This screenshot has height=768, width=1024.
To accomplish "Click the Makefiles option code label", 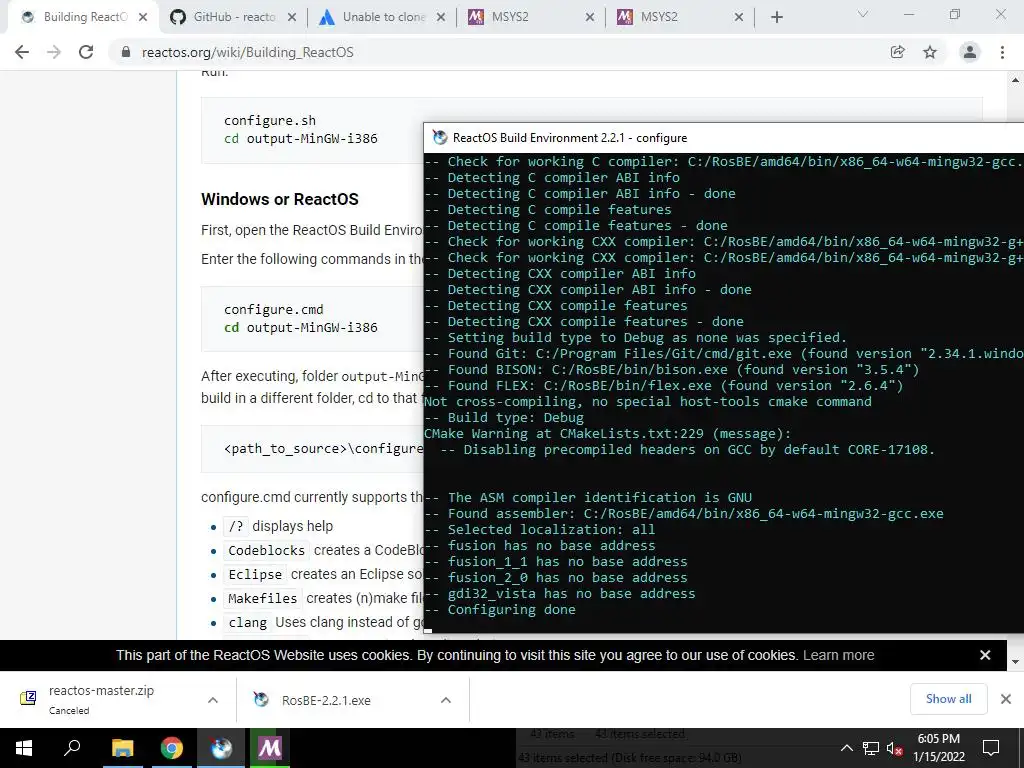I will point(263,599).
